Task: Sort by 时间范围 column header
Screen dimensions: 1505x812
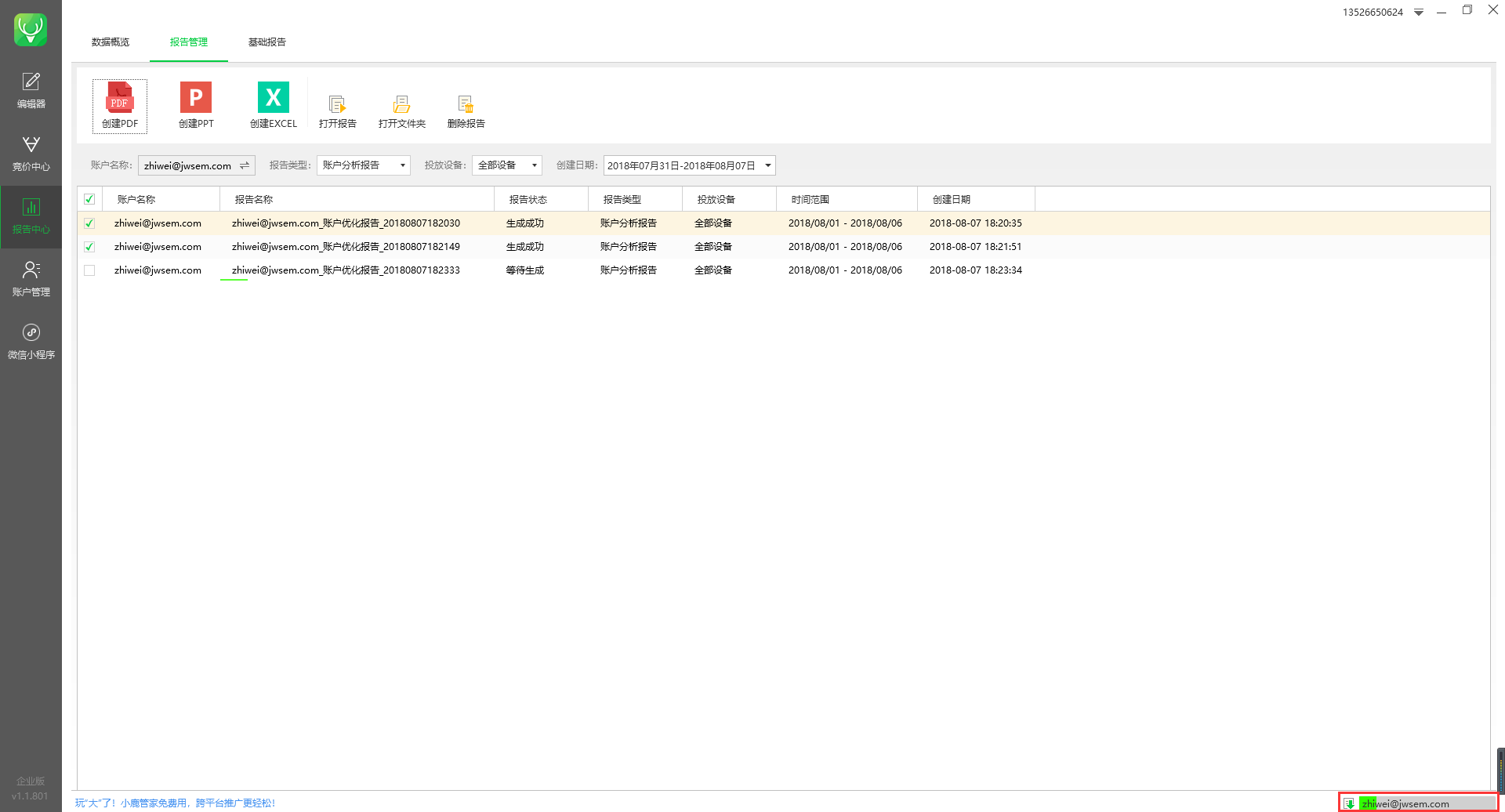Action: tap(847, 199)
